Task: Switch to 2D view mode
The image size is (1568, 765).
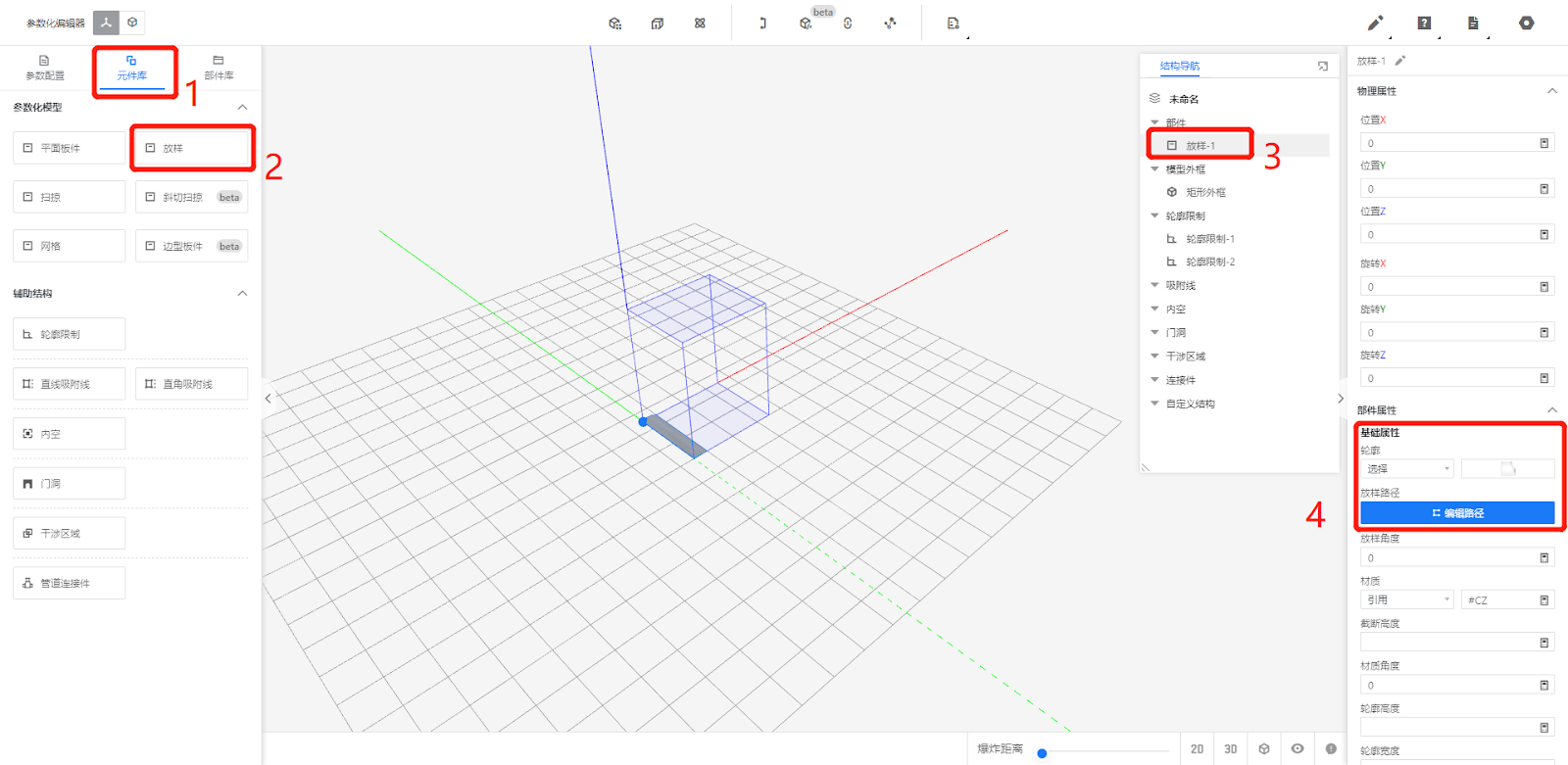Action: [1197, 748]
